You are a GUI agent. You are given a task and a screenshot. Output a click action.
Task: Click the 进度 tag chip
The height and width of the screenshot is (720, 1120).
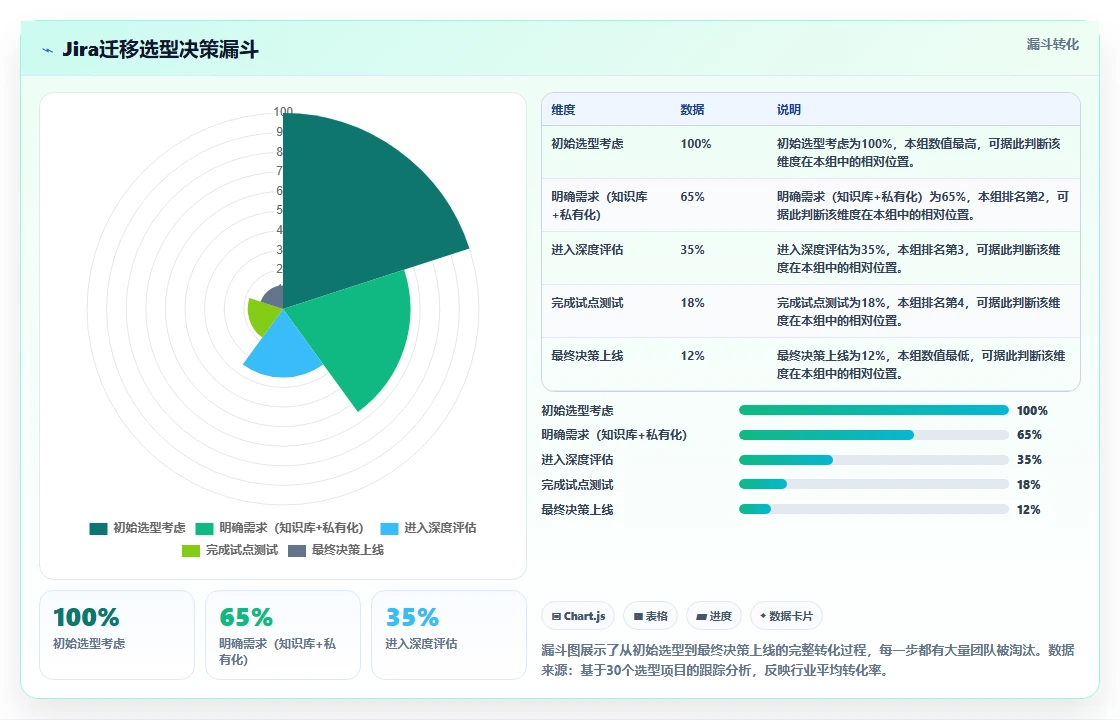(714, 616)
